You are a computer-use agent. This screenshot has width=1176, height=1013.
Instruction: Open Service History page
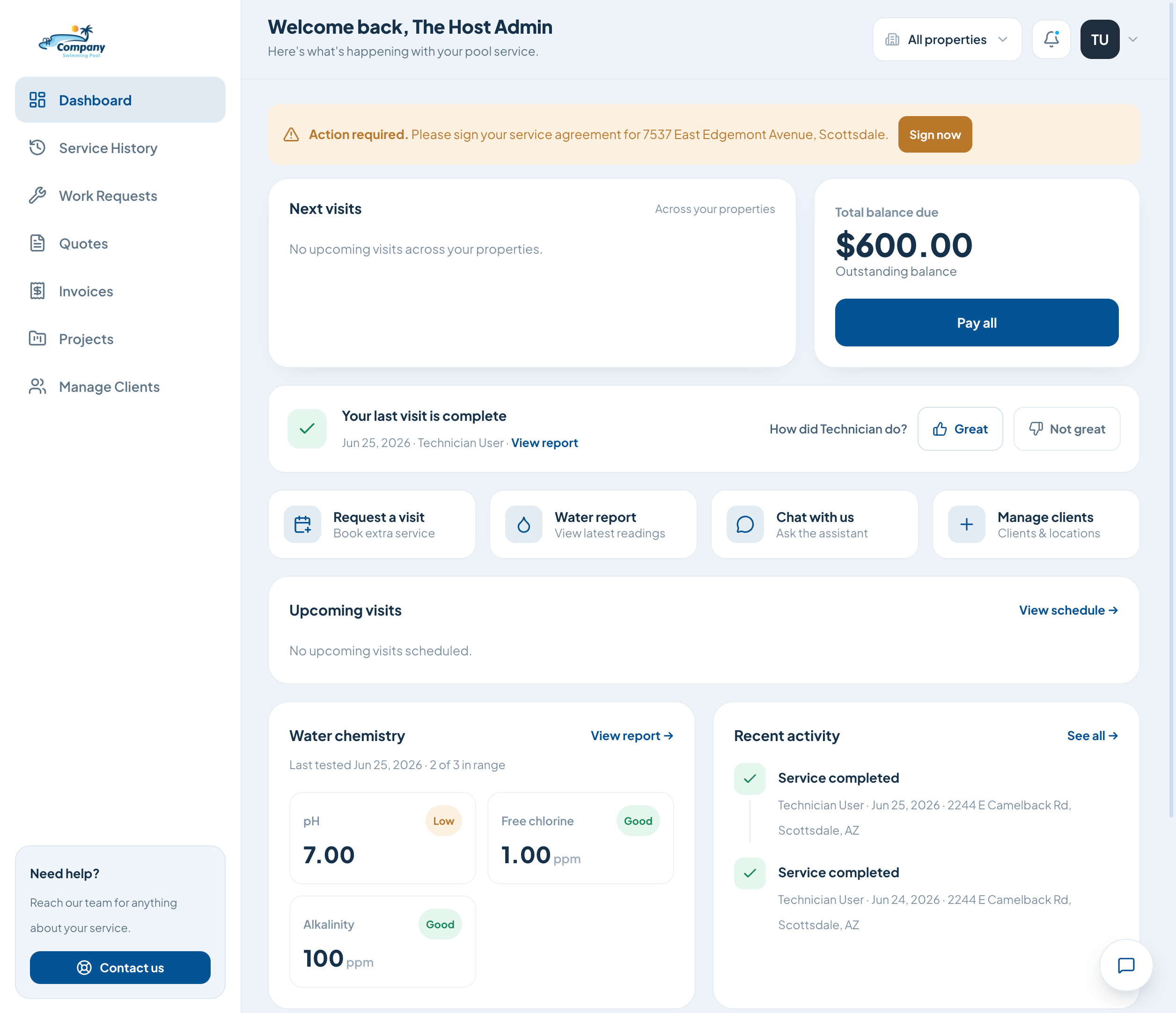(x=120, y=147)
